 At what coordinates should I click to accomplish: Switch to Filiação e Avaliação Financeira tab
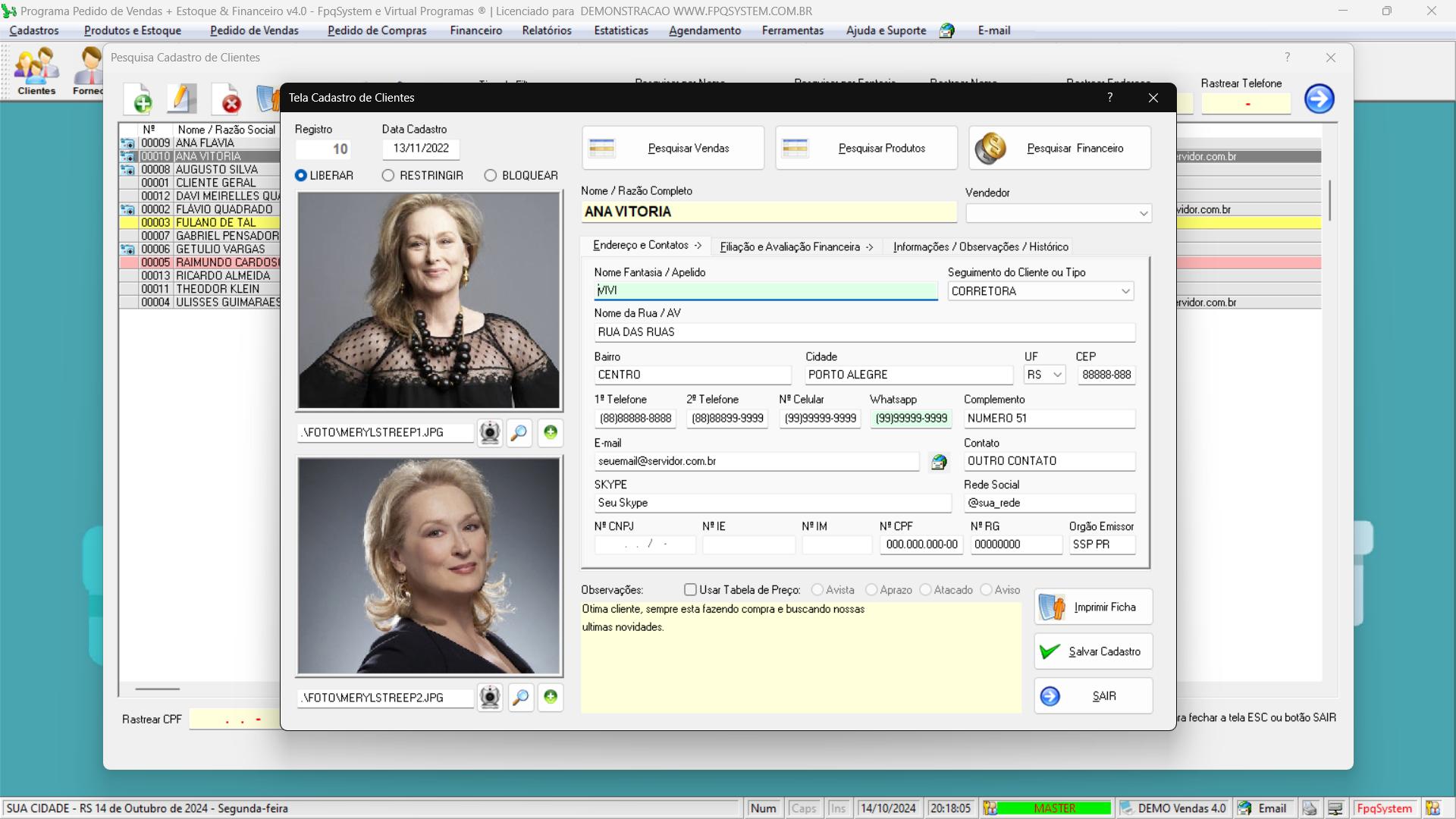pyautogui.click(x=795, y=247)
